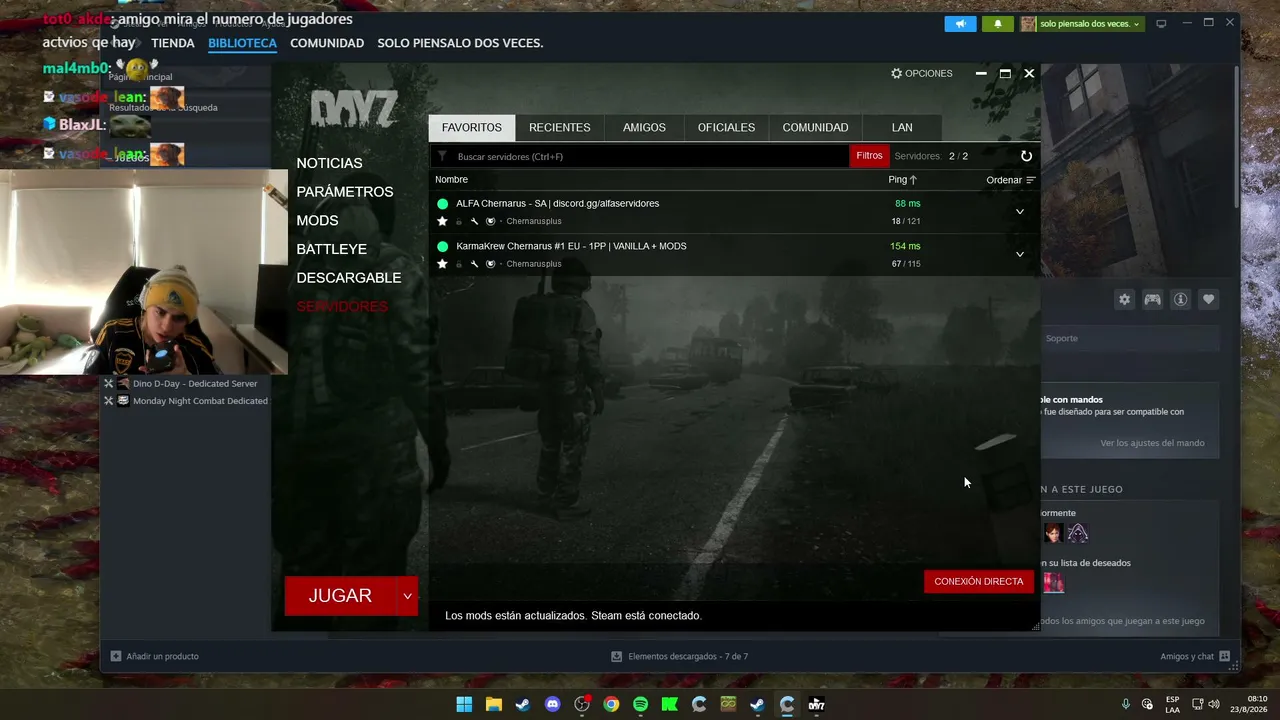Screen dimensions: 1280x720
Task: Open the DayZ launcher Opciones gear
Action: (x=922, y=73)
